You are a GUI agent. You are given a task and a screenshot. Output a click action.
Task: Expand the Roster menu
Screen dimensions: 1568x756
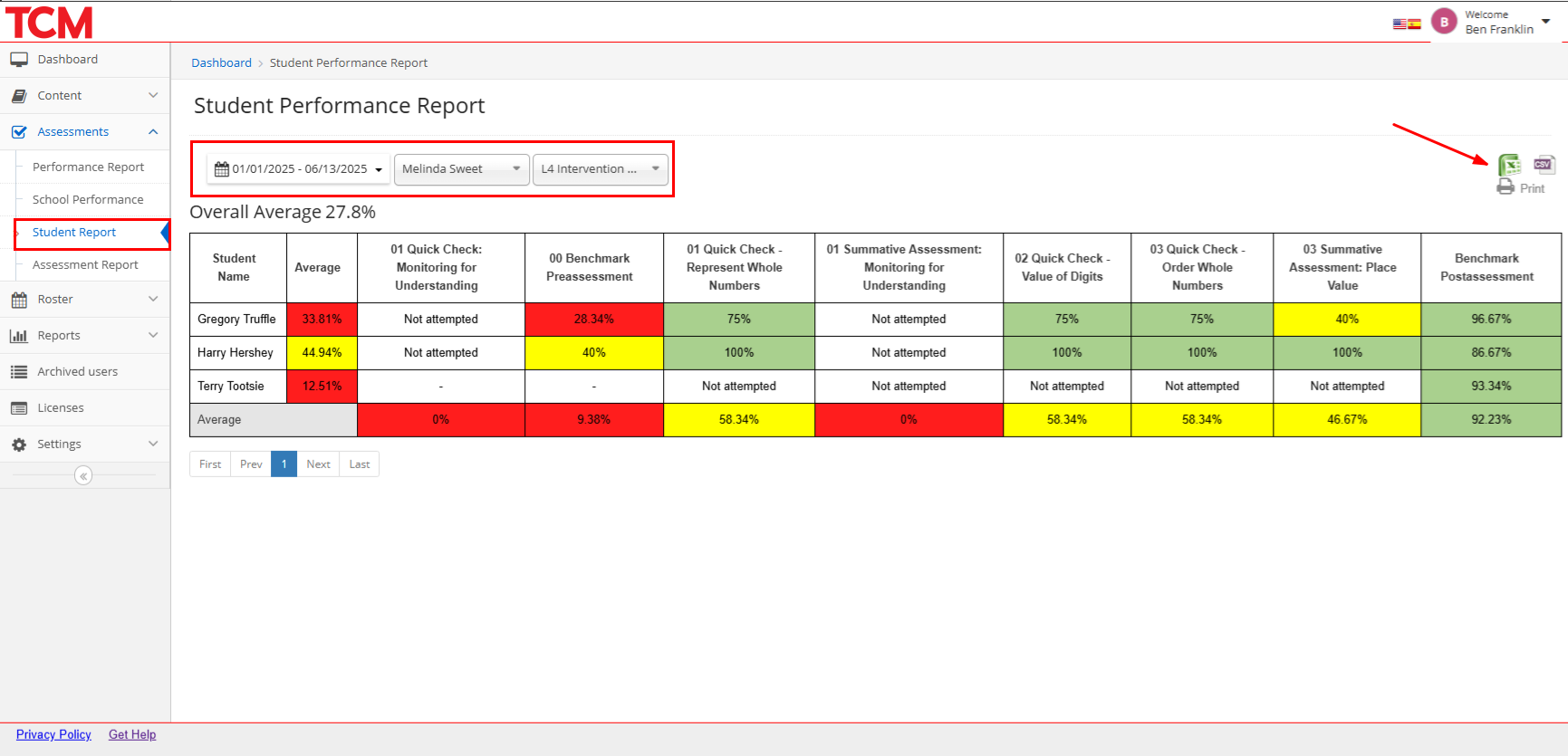[x=84, y=300]
